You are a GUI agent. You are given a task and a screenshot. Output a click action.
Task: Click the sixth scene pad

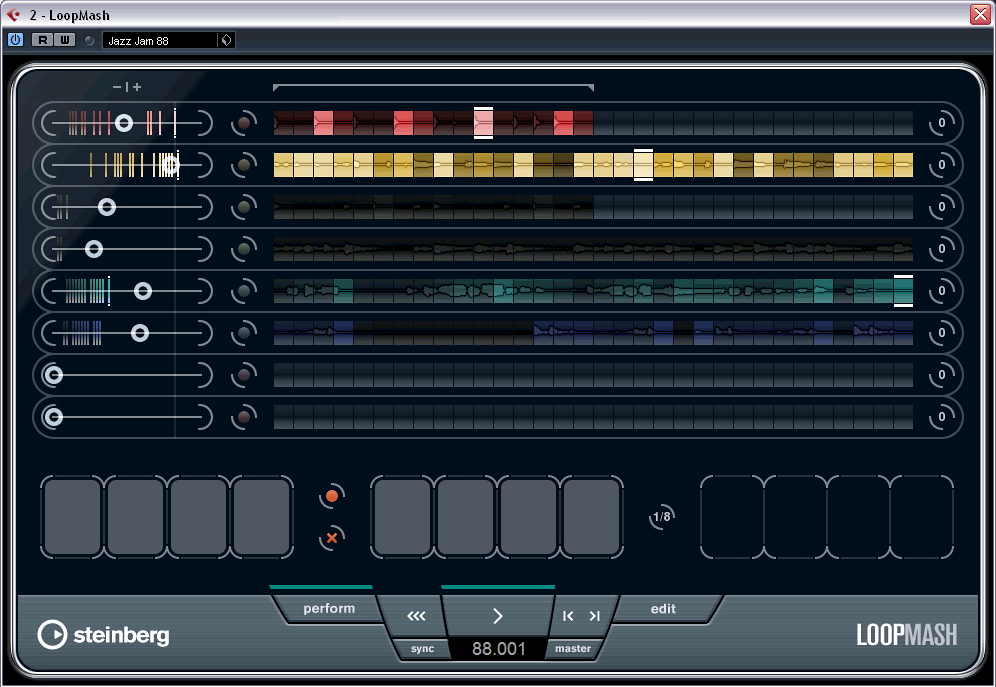click(x=466, y=517)
